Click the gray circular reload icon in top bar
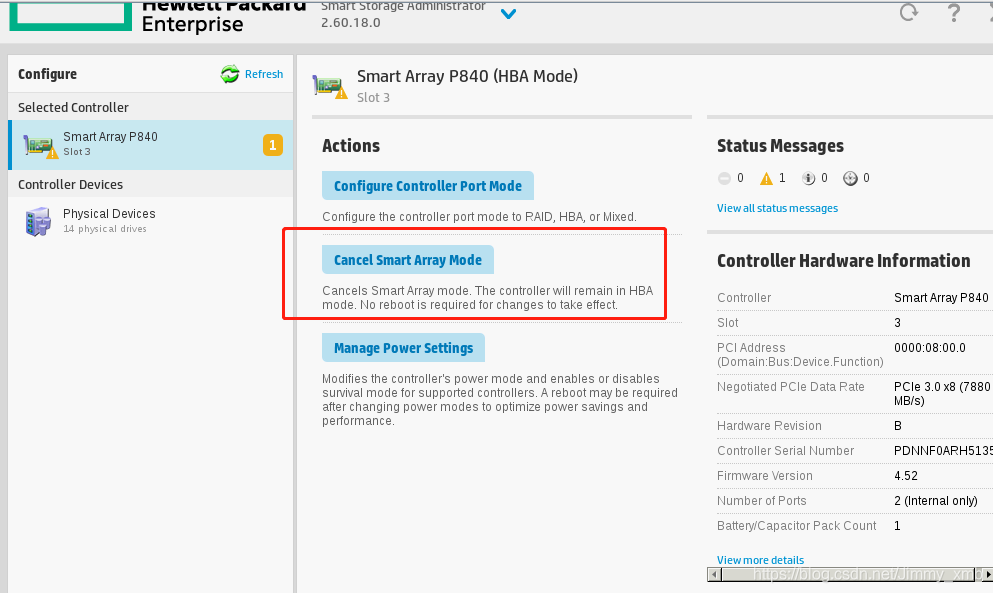Image resolution: width=993 pixels, height=593 pixels. coord(909,12)
